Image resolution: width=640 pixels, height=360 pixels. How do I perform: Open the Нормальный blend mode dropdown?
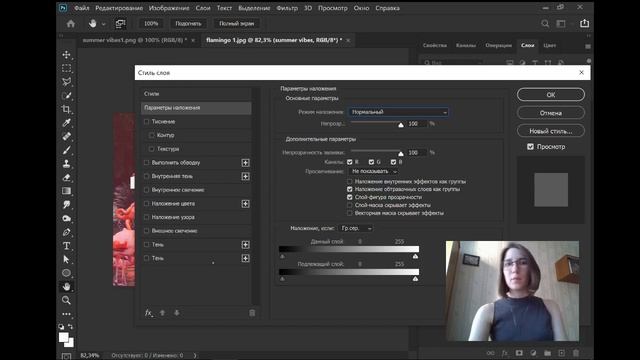click(x=398, y=112)
